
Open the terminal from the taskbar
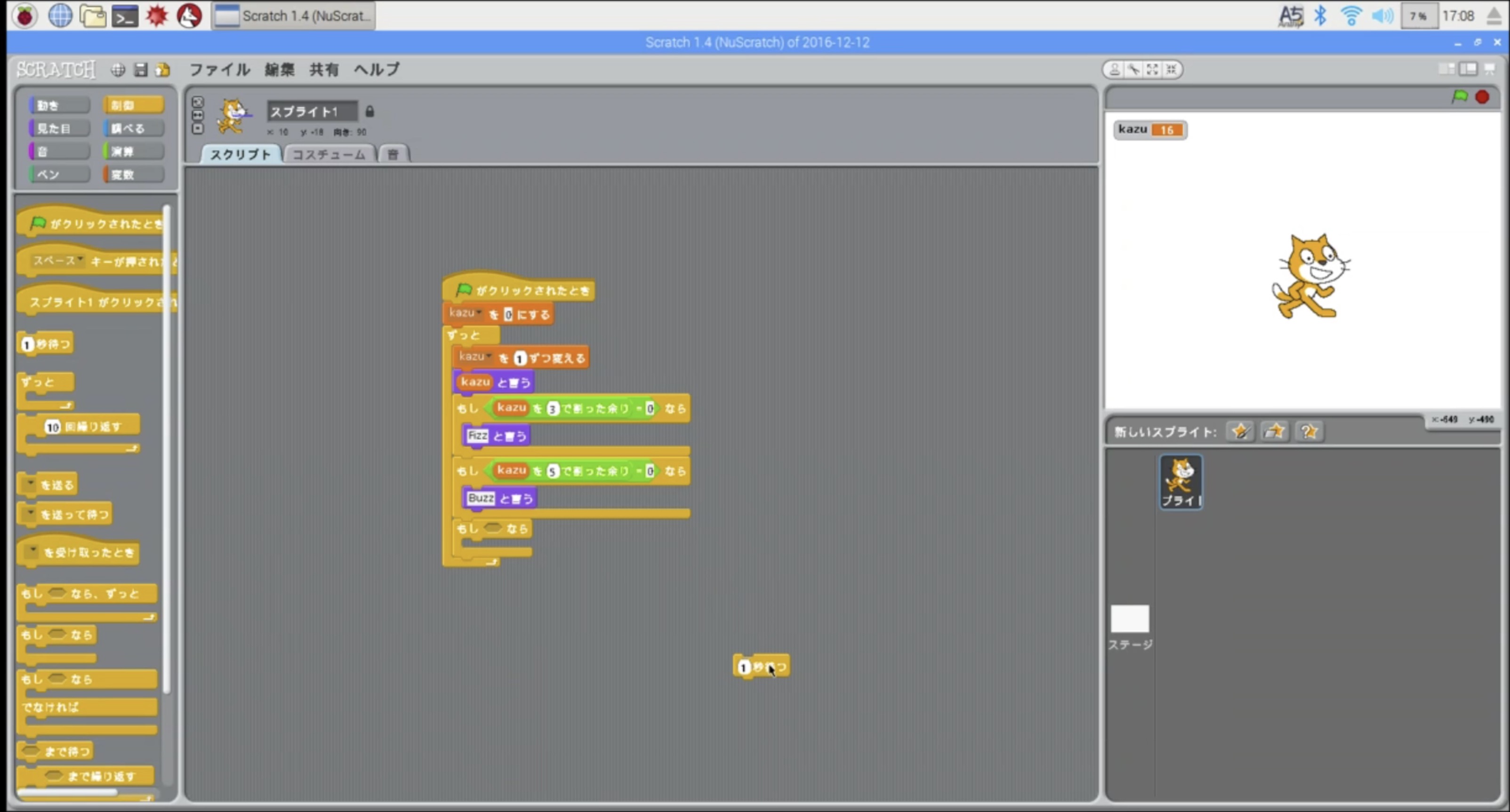[x=126, y=16]
